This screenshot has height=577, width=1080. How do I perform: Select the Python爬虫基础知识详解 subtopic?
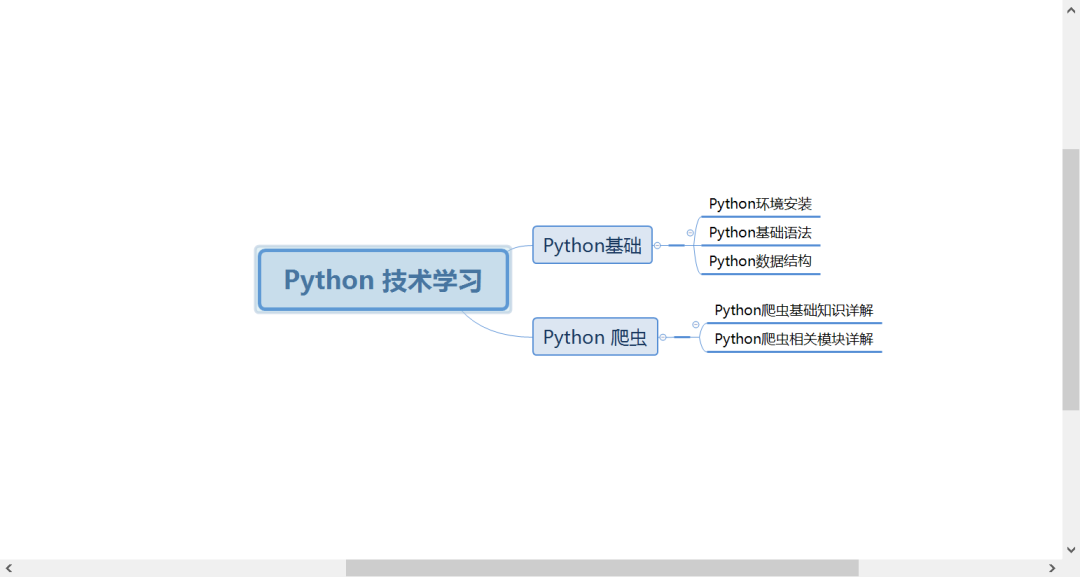click(x=795, y=310)
